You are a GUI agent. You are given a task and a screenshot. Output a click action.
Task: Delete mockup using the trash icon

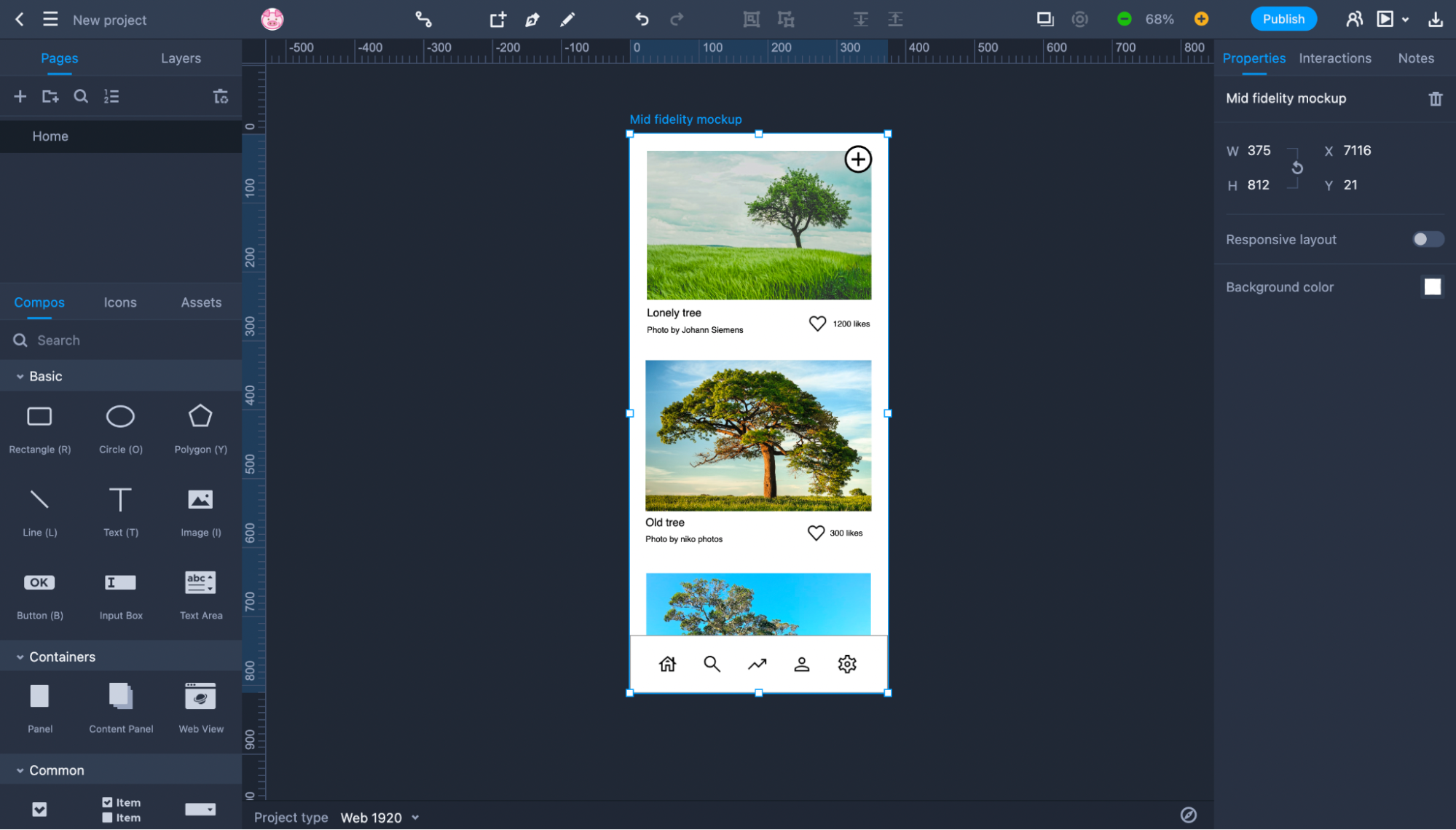(1435, 98)
